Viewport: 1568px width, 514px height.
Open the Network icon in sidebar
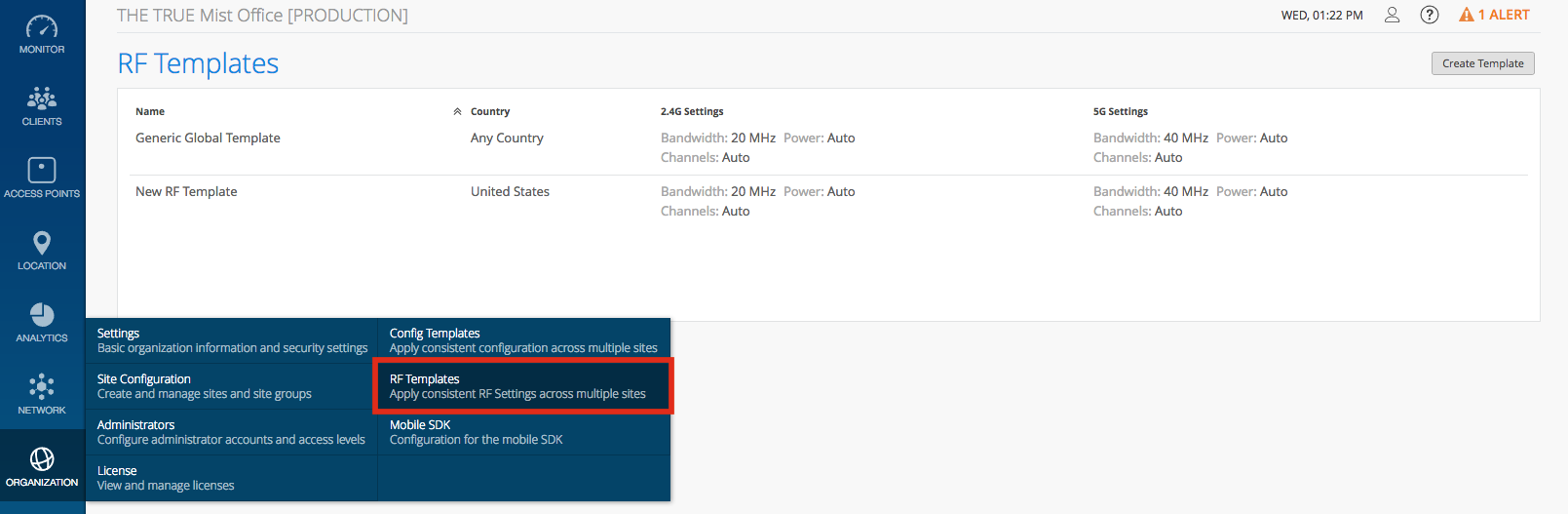point(42,386)
